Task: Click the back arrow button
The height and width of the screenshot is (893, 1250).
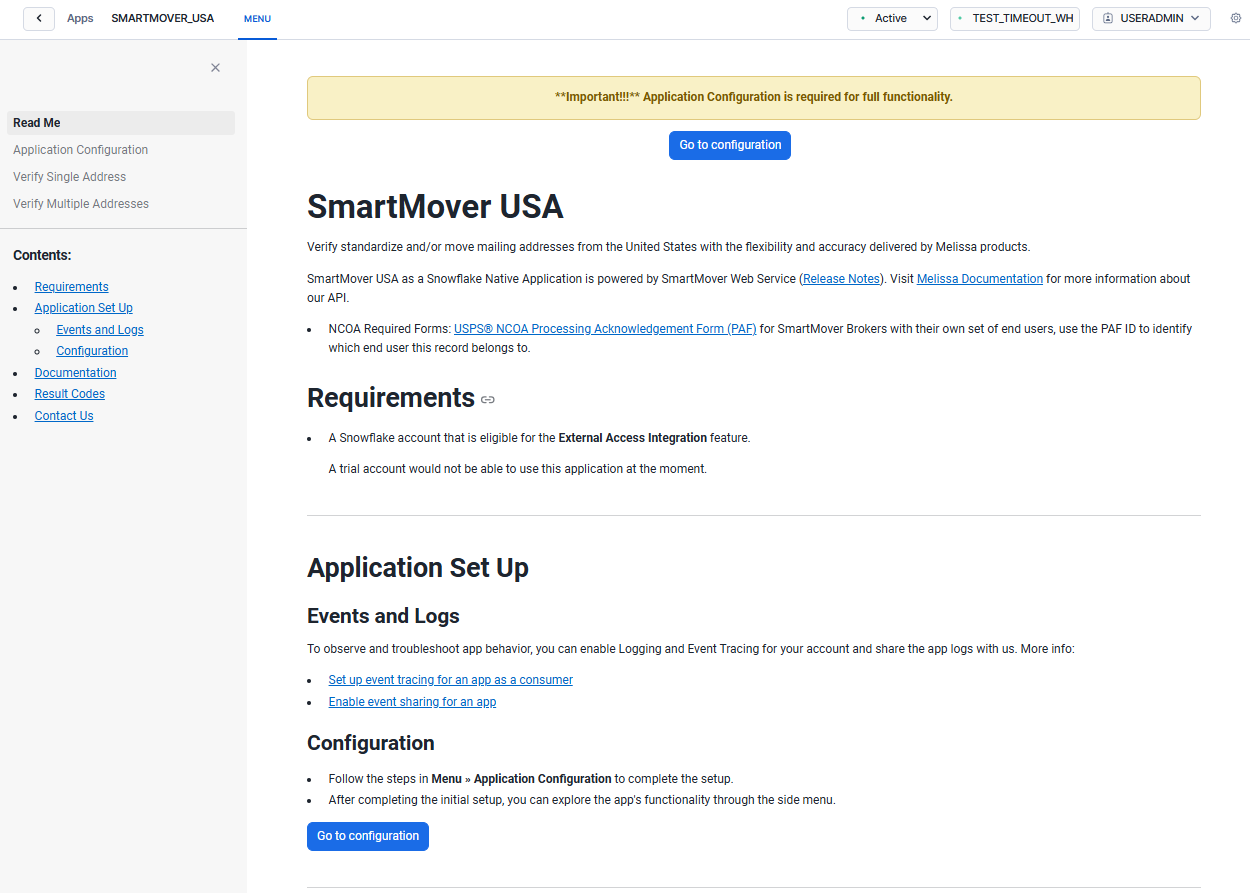Action: coord(39,18)
